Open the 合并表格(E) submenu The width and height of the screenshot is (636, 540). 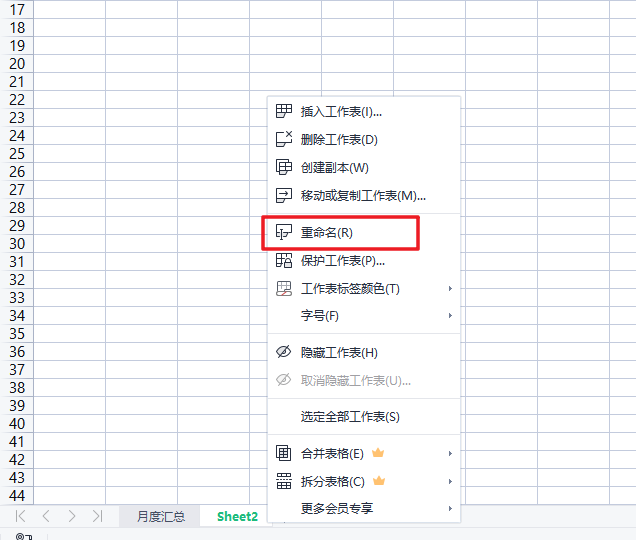[x=364, y=453]
